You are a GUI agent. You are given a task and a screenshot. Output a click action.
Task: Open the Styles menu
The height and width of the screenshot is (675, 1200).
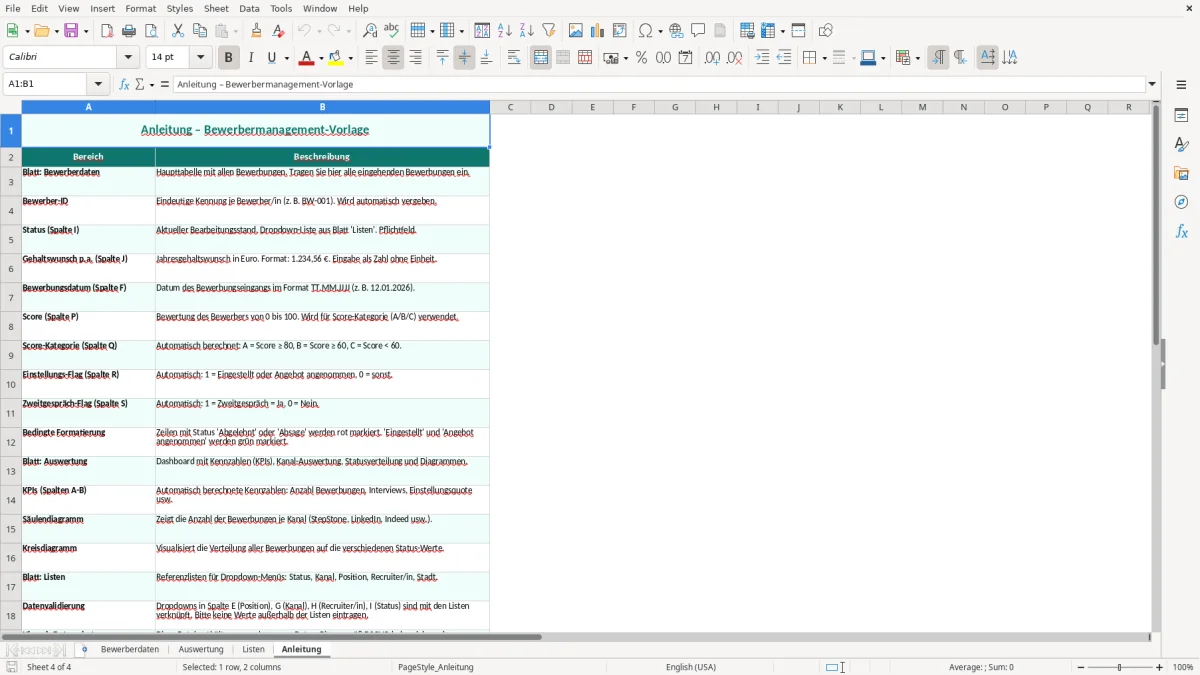[180, 8]
